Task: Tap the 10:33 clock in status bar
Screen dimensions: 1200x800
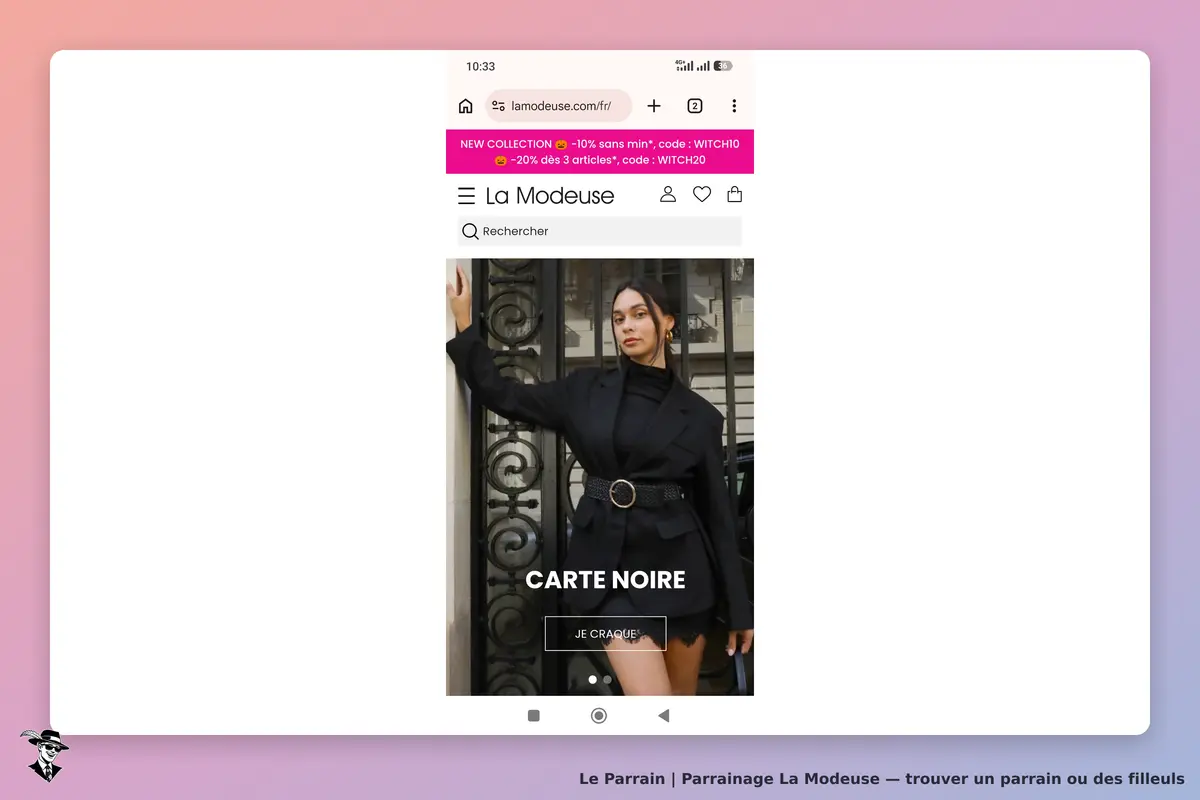Action: [480, 66]
